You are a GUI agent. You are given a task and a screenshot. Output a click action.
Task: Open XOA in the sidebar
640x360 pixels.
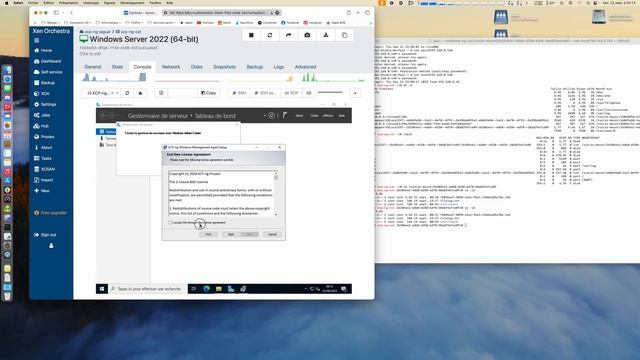[x=42, y=93]
